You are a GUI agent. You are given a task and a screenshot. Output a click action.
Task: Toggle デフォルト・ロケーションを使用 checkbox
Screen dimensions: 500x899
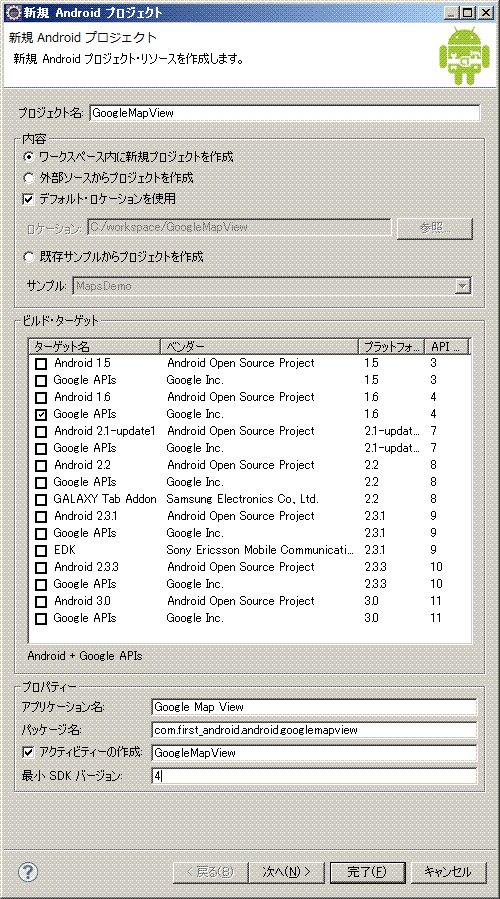[29, 200]
